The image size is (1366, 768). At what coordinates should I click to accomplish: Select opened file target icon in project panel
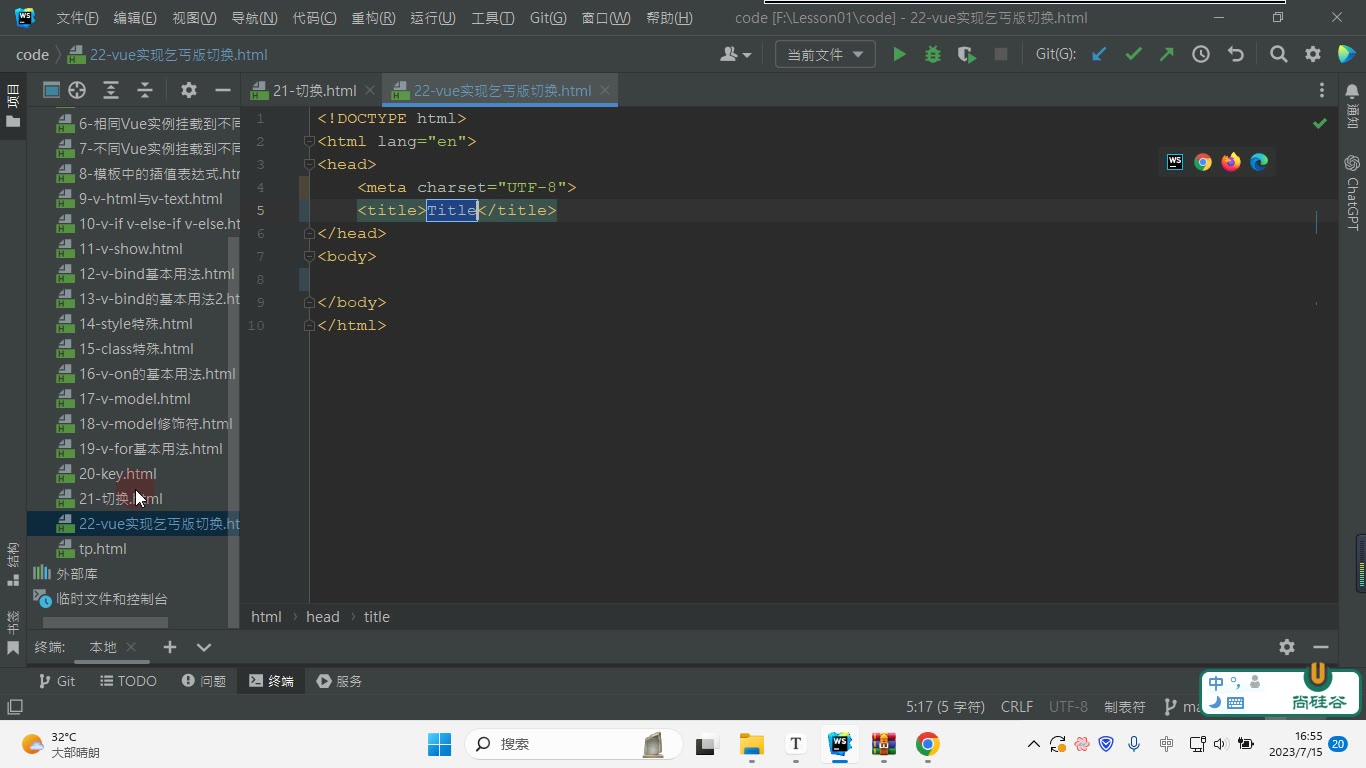tap(77, 90)
